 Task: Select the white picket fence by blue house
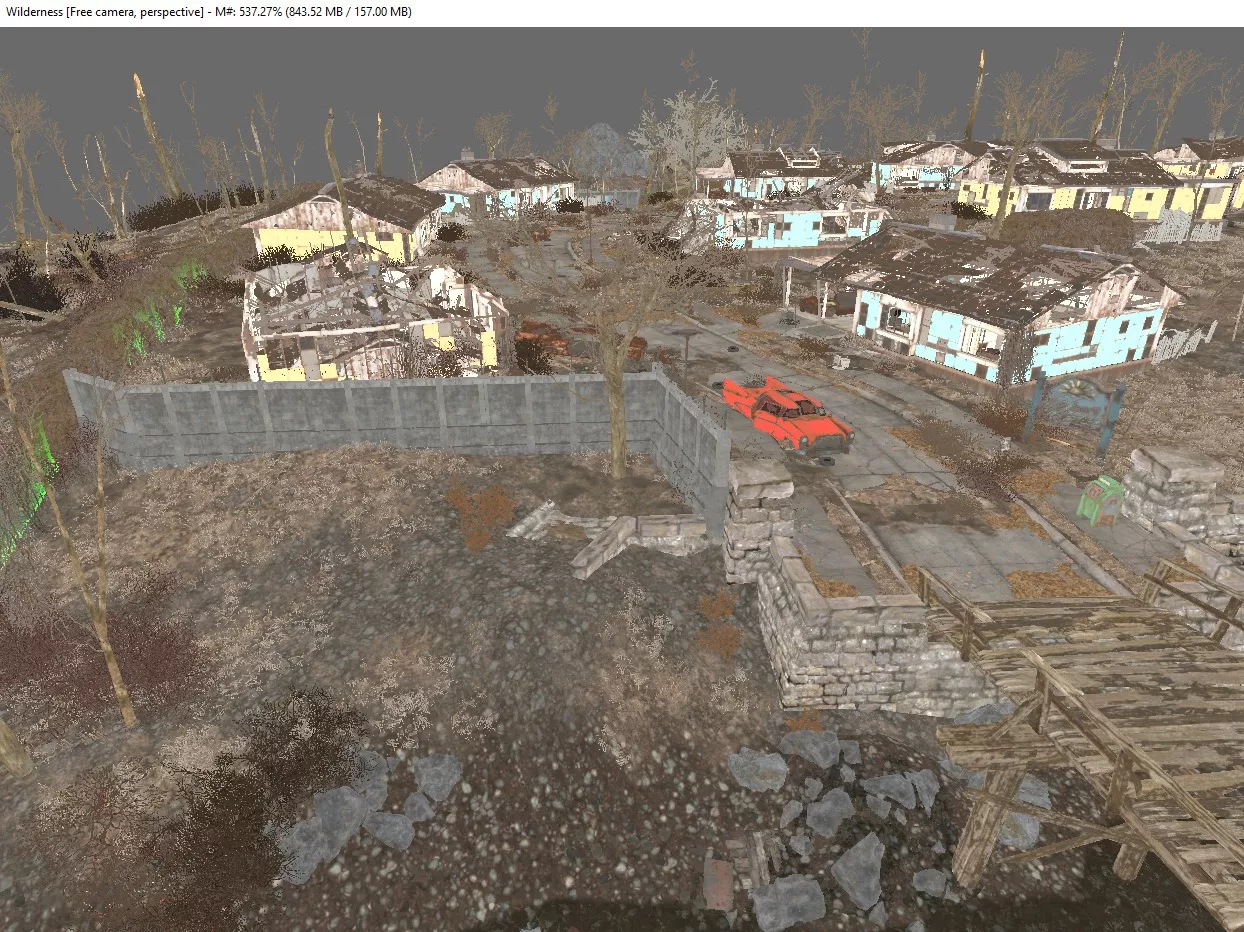tap(1185, 343)
